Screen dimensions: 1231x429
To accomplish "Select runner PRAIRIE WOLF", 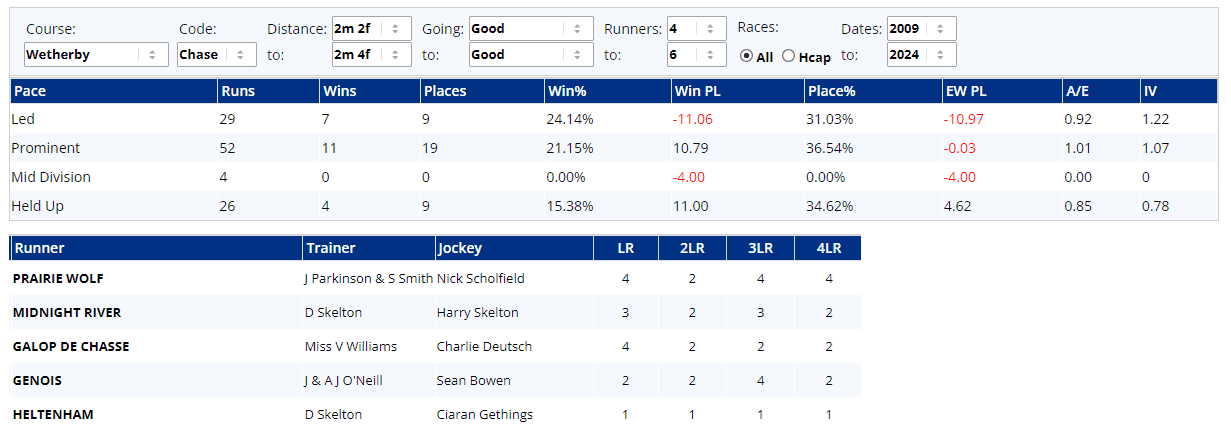I will 58,279.
